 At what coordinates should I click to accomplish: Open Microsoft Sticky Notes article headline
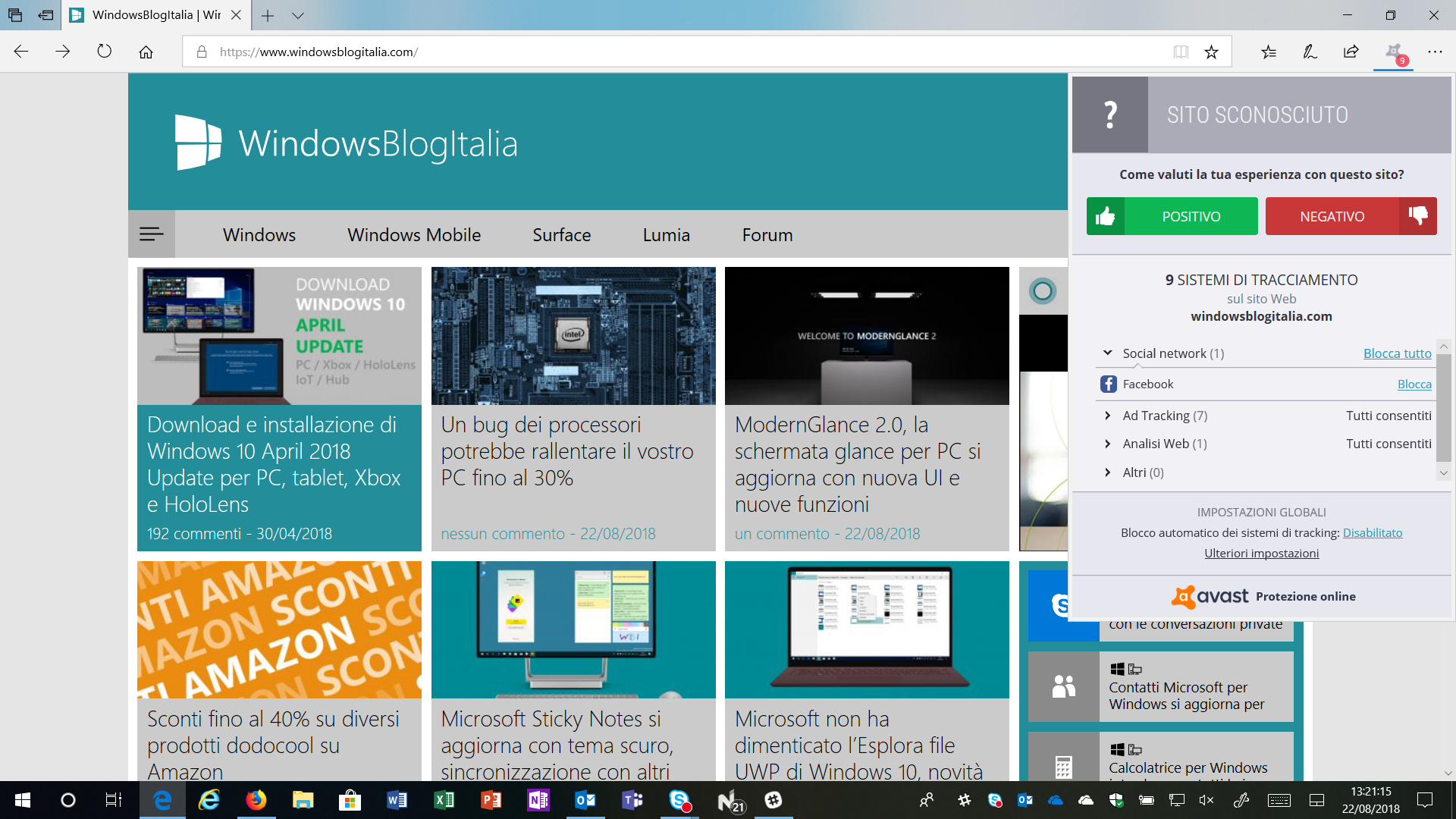557,745
